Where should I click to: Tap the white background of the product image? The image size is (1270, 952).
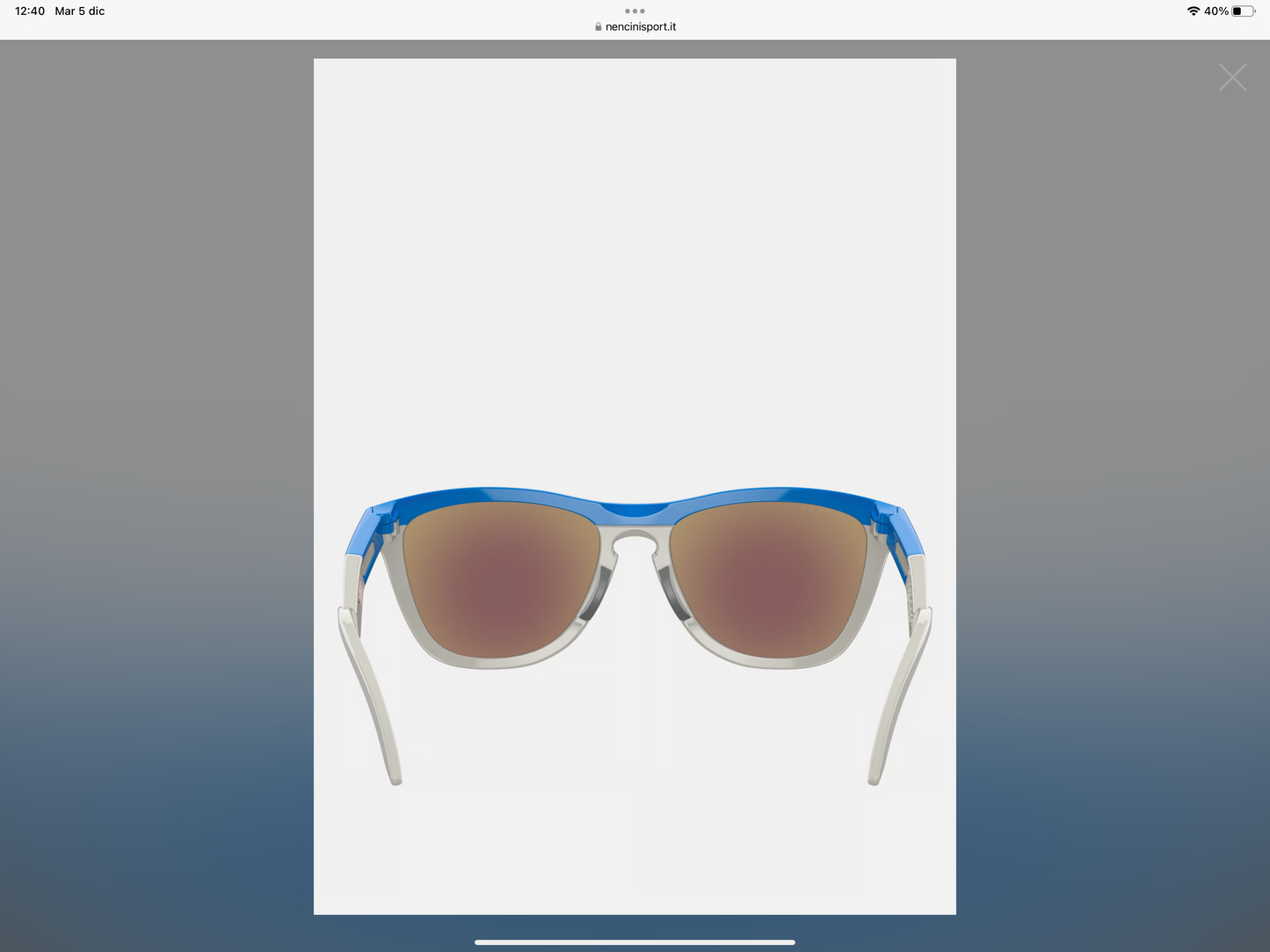[x=635, y=220]
